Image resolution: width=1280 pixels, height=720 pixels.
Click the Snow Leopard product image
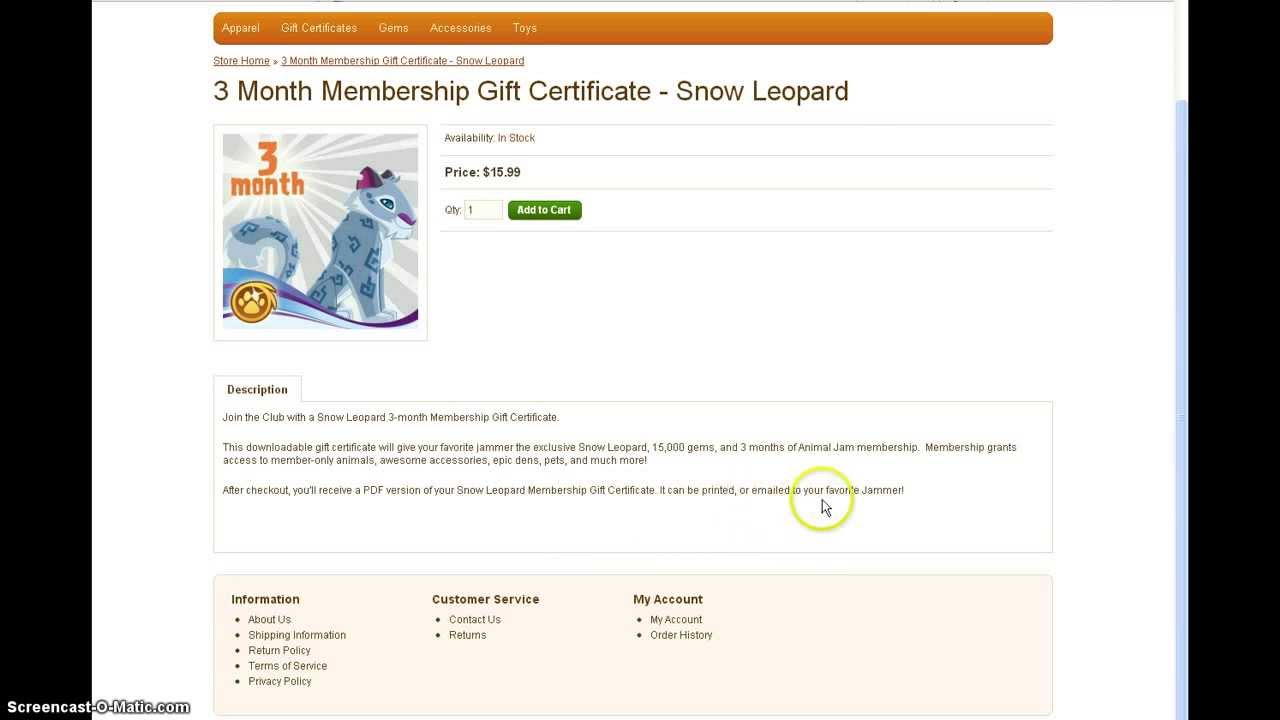(320, 232)
